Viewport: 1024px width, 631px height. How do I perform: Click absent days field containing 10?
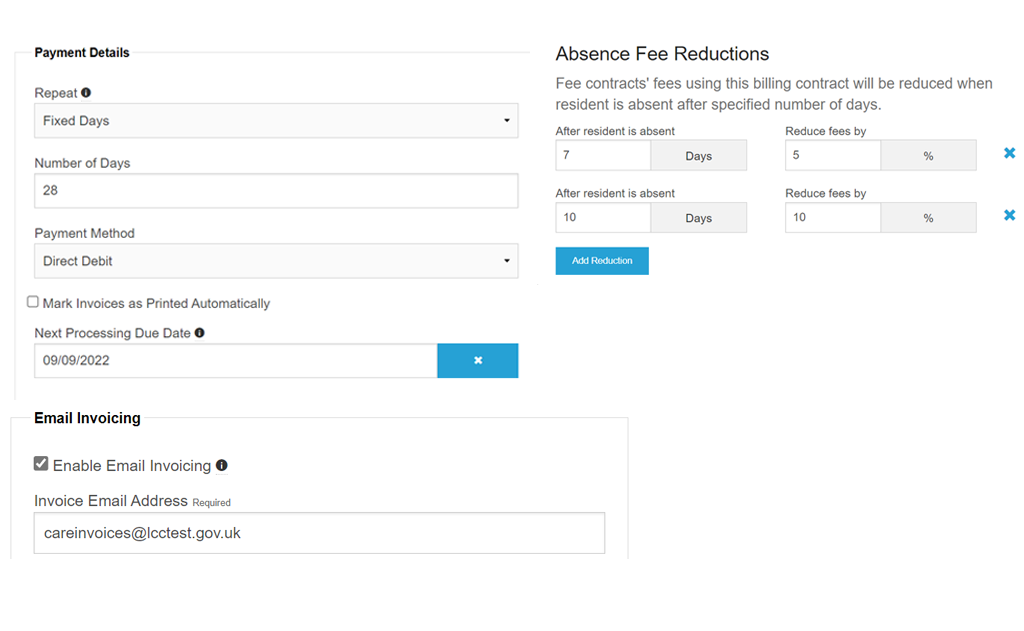coord(603,218)
